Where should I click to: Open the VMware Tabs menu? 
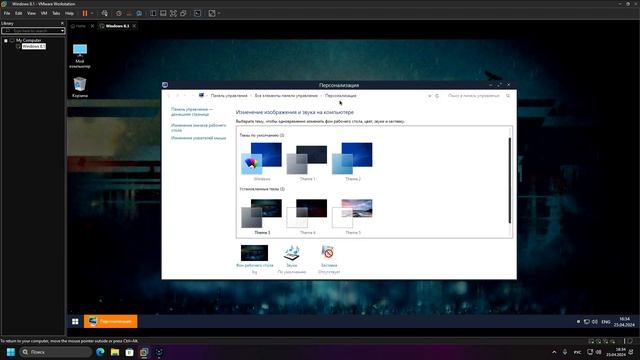[x=56, y=13]
